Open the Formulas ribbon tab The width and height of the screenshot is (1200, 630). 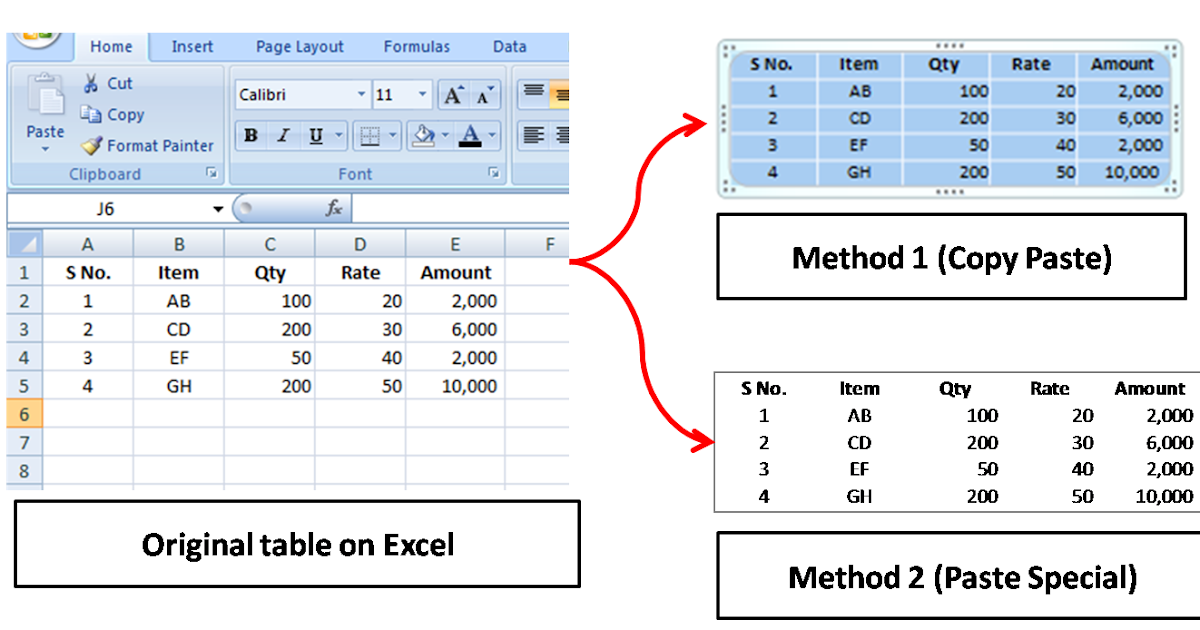coord(416,46)
